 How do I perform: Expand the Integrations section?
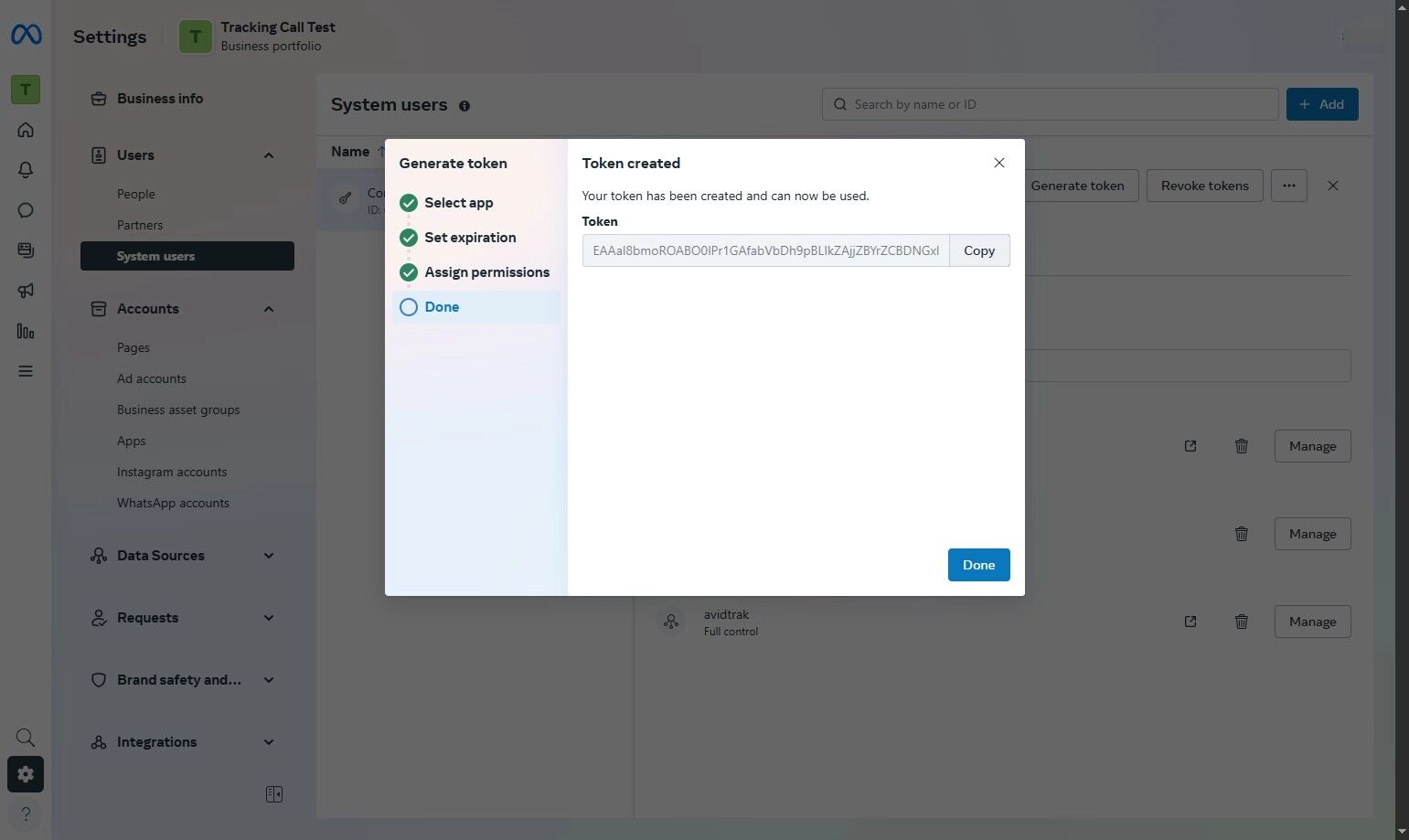pyautogui.click(x=268, y=741)
